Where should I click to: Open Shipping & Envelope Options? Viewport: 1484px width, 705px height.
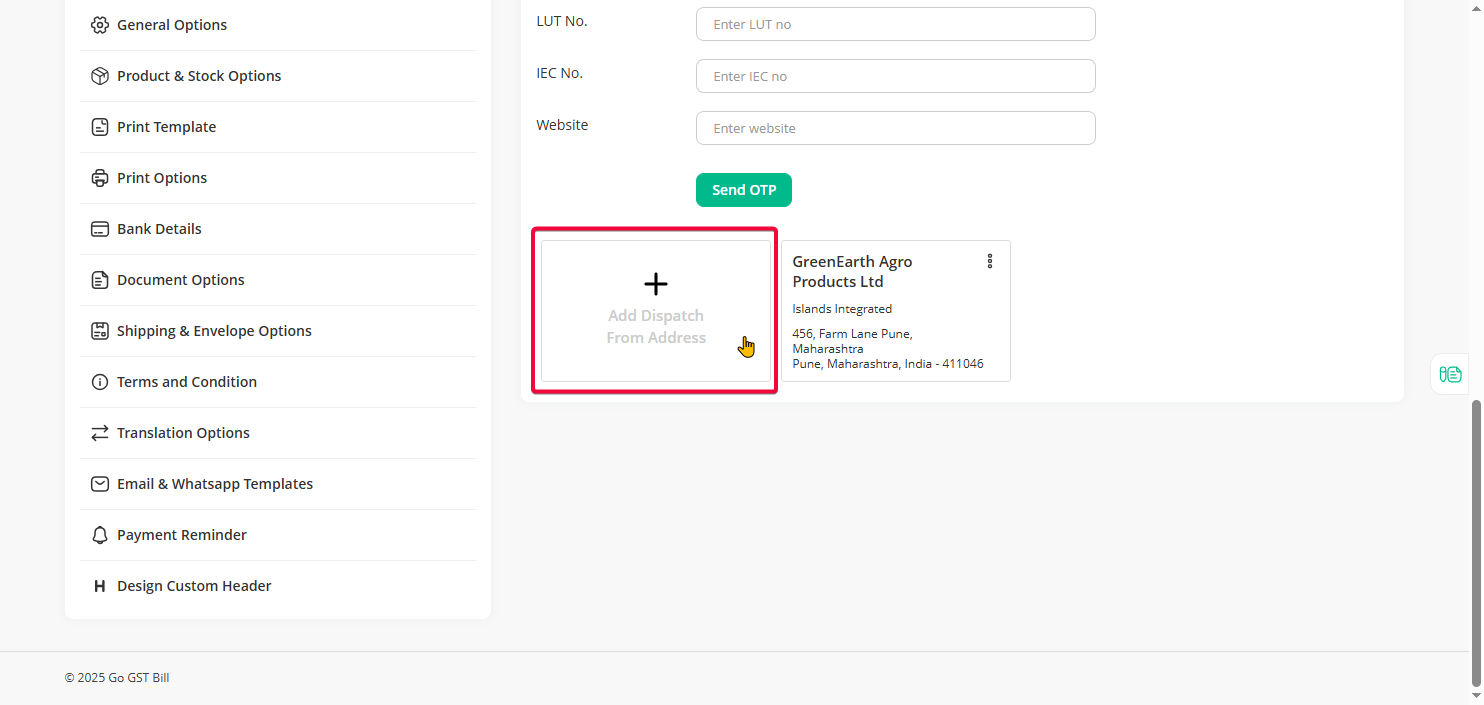click(214, 331)
